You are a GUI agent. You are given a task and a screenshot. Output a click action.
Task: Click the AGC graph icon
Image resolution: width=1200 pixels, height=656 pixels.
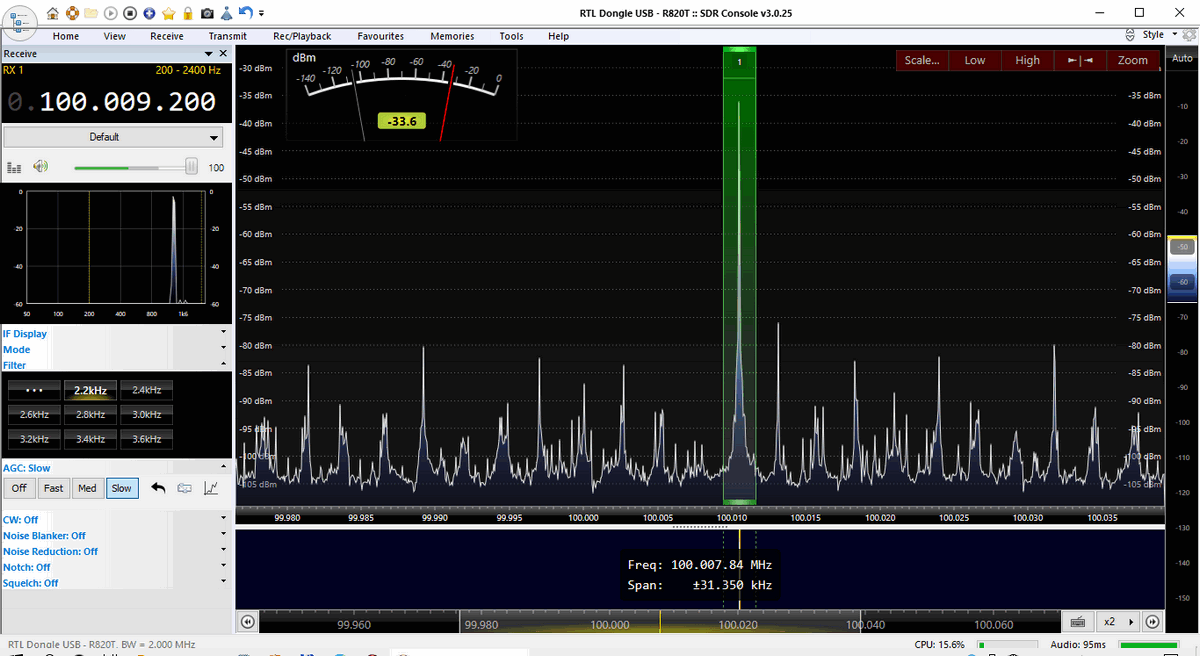tap(211, 488)
